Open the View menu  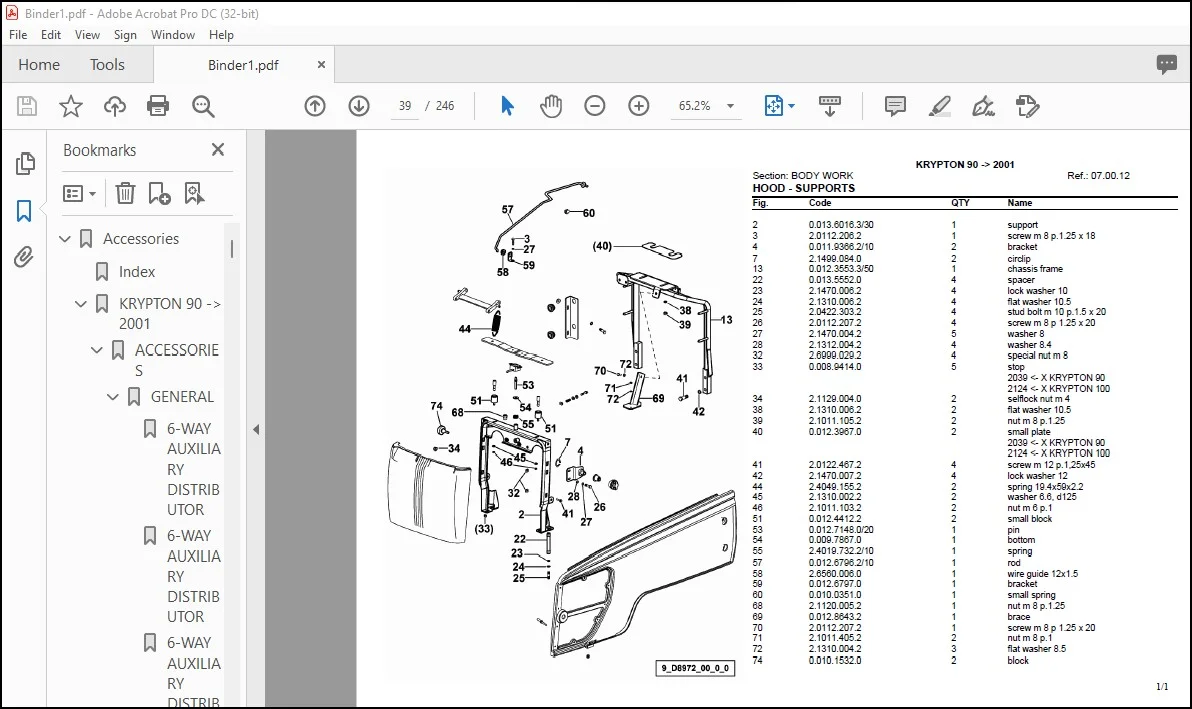click(87, 35)
